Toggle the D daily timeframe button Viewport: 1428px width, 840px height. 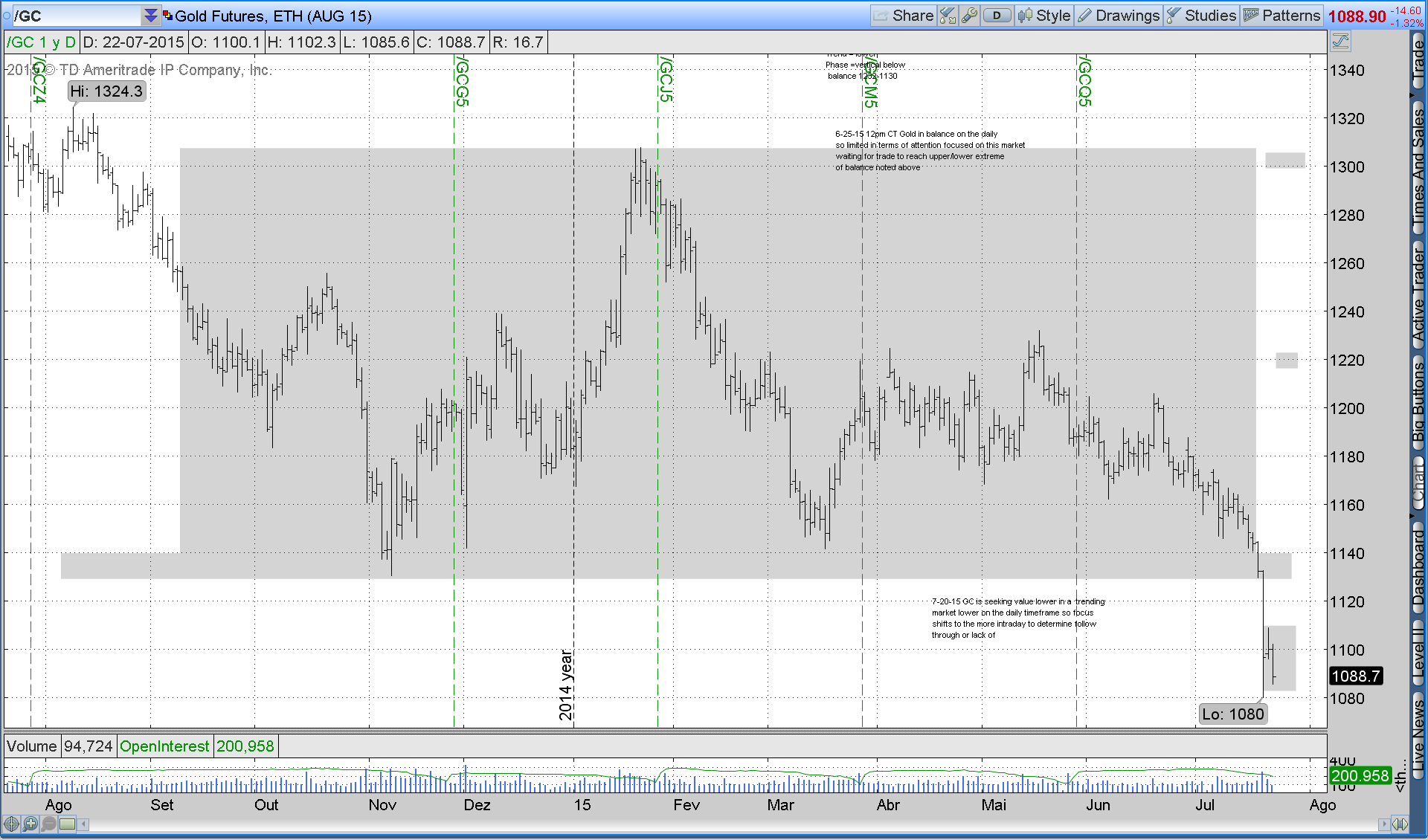tap(997, 16)
